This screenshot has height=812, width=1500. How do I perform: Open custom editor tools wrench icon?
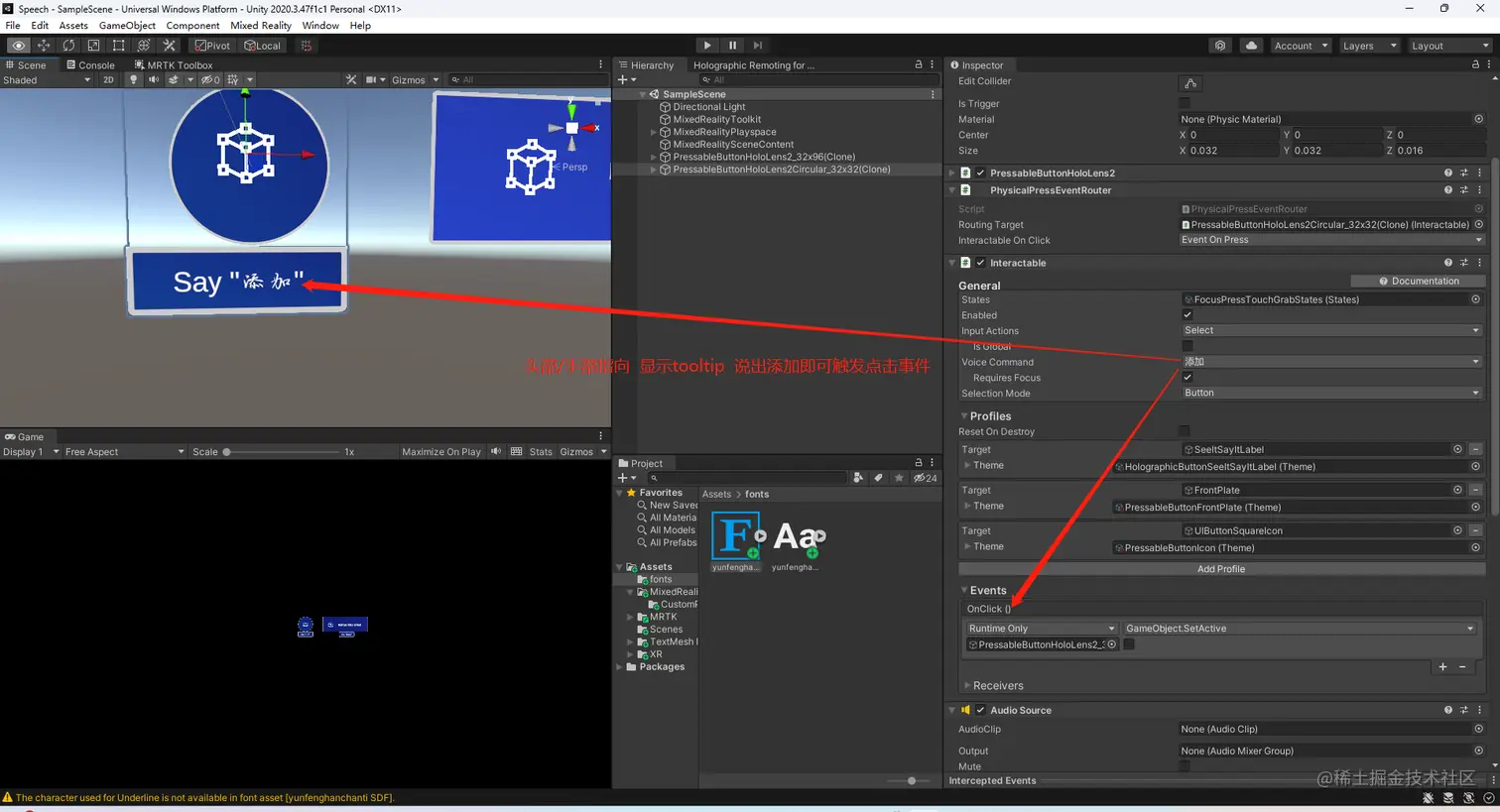[x=169, y=46]
